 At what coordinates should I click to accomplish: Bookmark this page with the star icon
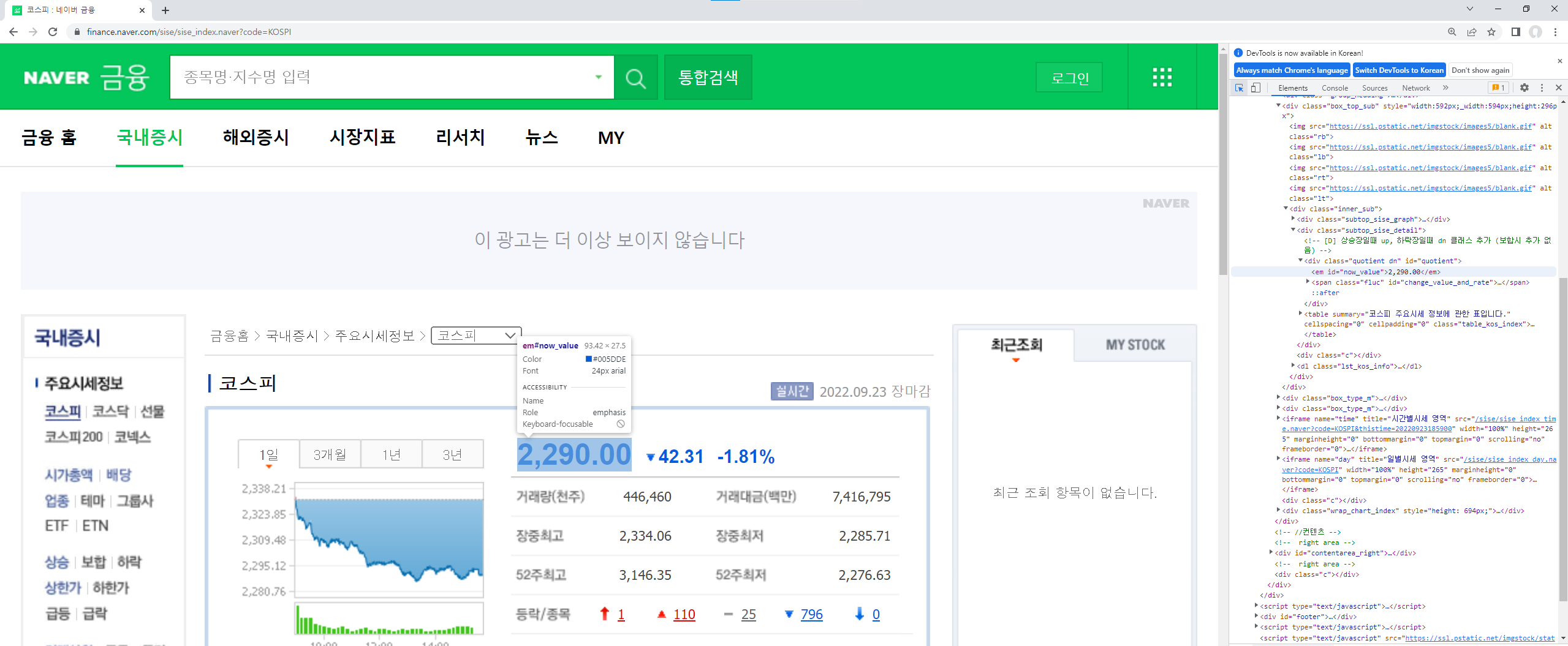tap(1491, 32)
